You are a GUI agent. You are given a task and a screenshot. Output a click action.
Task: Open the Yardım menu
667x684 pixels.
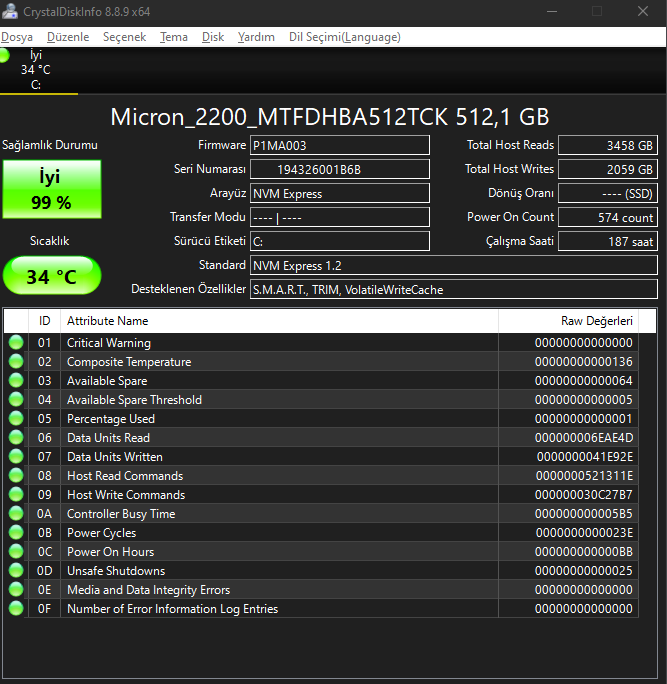[x=256, y=37]
